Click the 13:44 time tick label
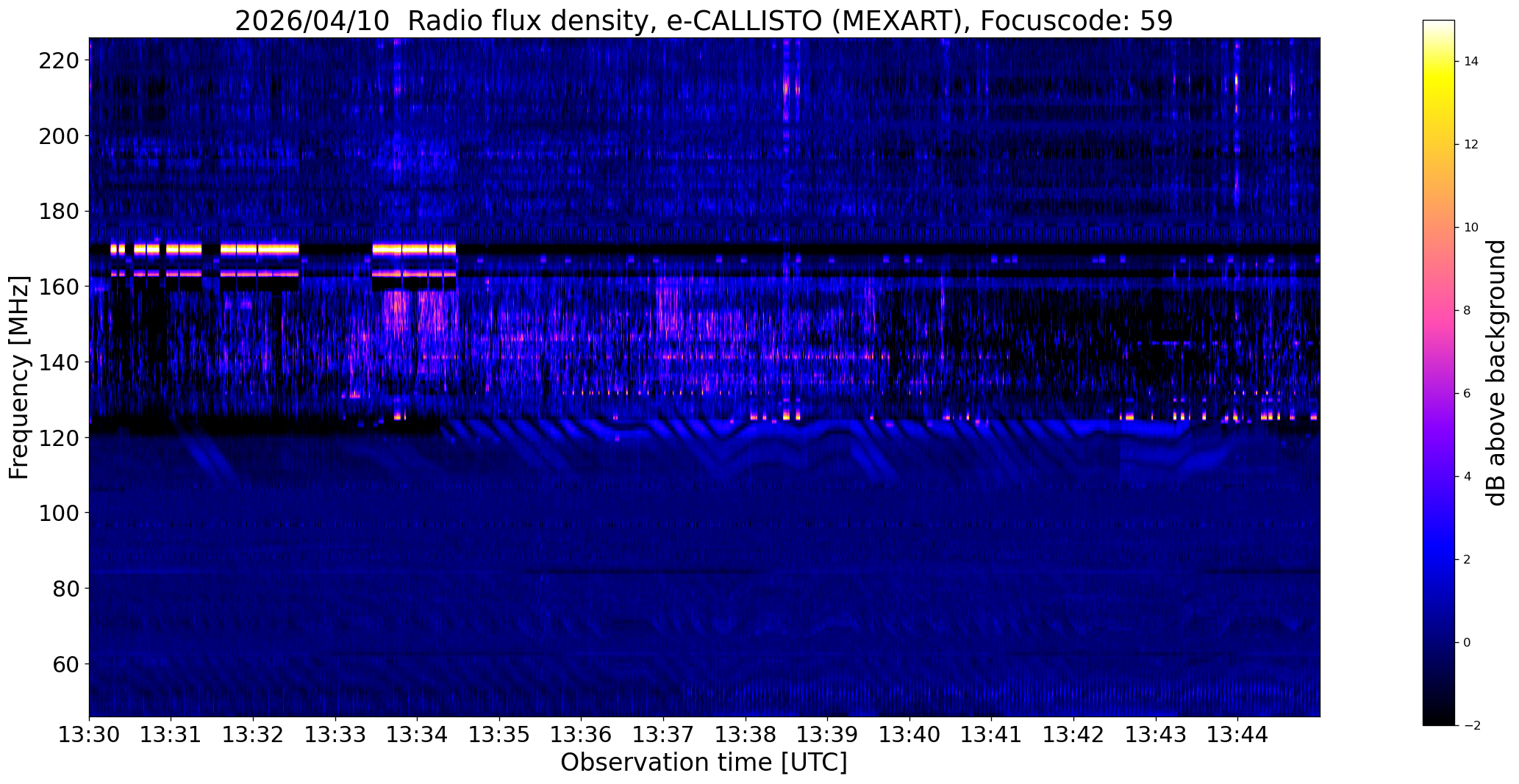The height and width of the screenshot is (784, 1519). (1237, 734)
